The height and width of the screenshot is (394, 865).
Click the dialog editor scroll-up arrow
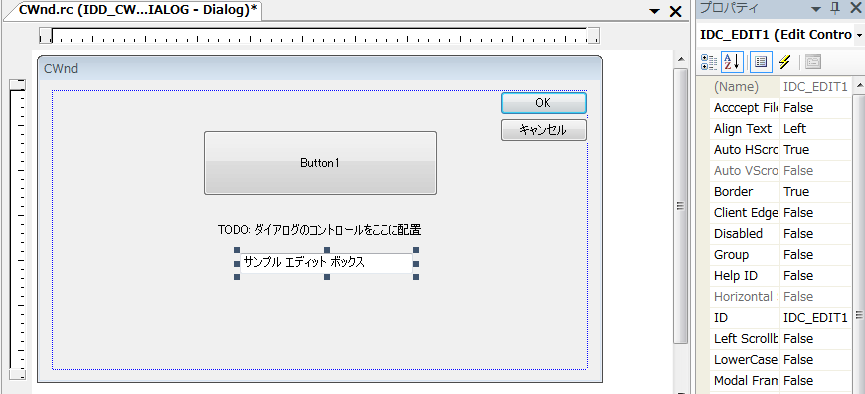[x=681, y=58]
